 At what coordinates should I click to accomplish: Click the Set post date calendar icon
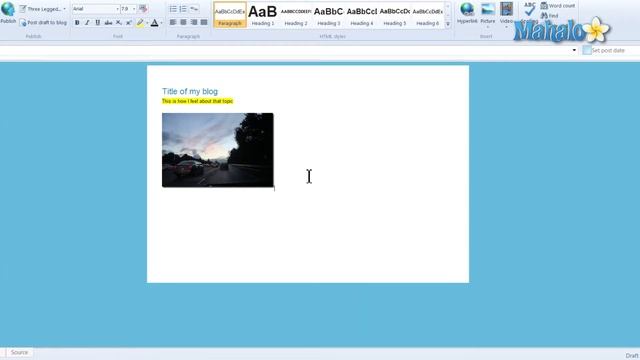coord(587,50)
